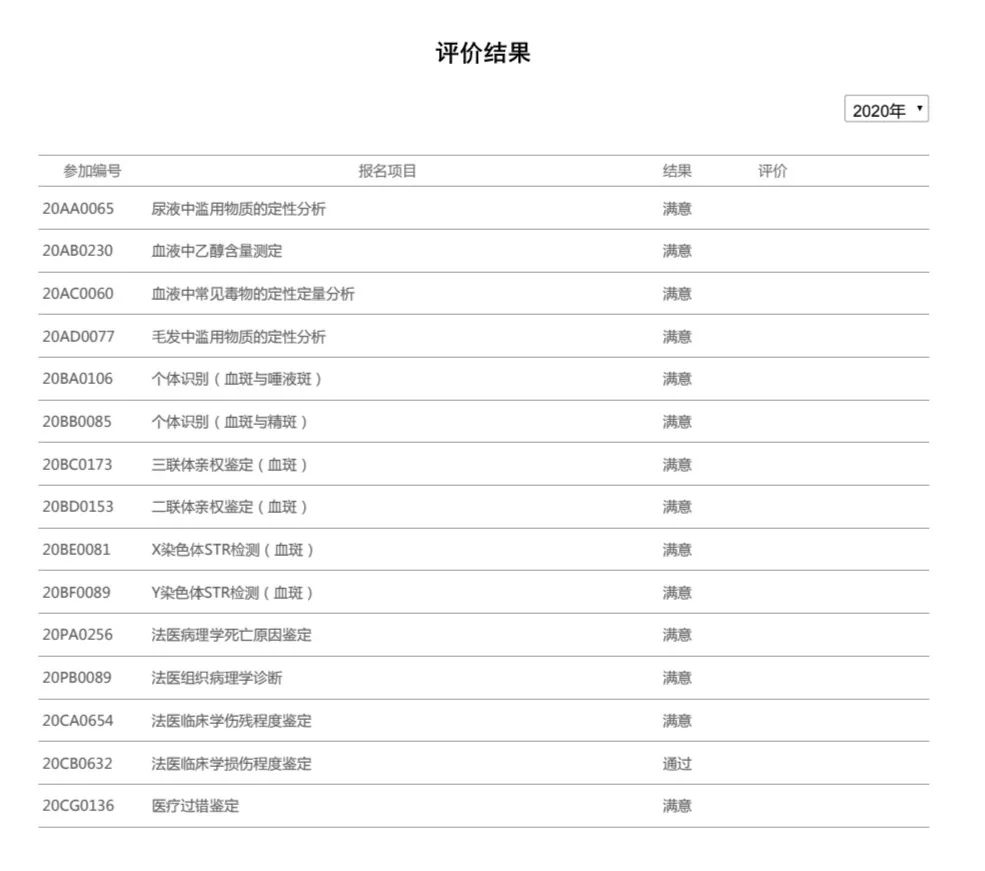
Task: Select entry number 20CB0632
Action: (78, 764)
